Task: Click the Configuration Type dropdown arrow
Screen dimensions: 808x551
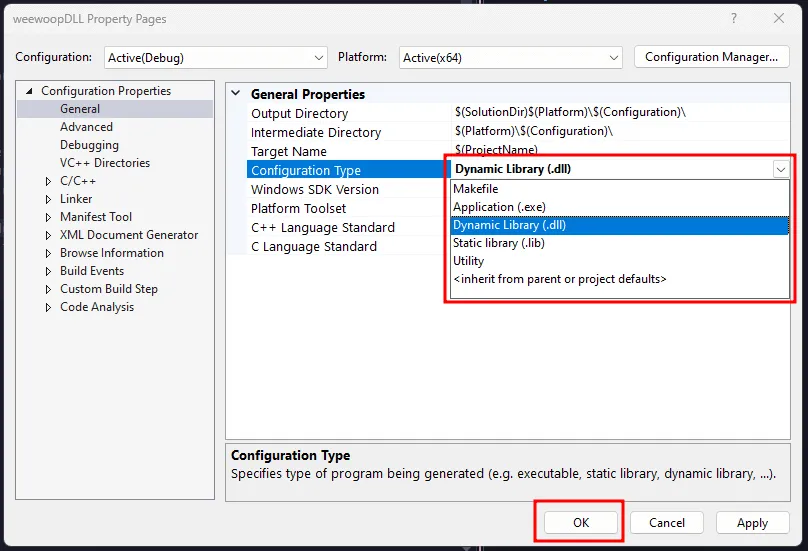Action: [x=780, y=170]
